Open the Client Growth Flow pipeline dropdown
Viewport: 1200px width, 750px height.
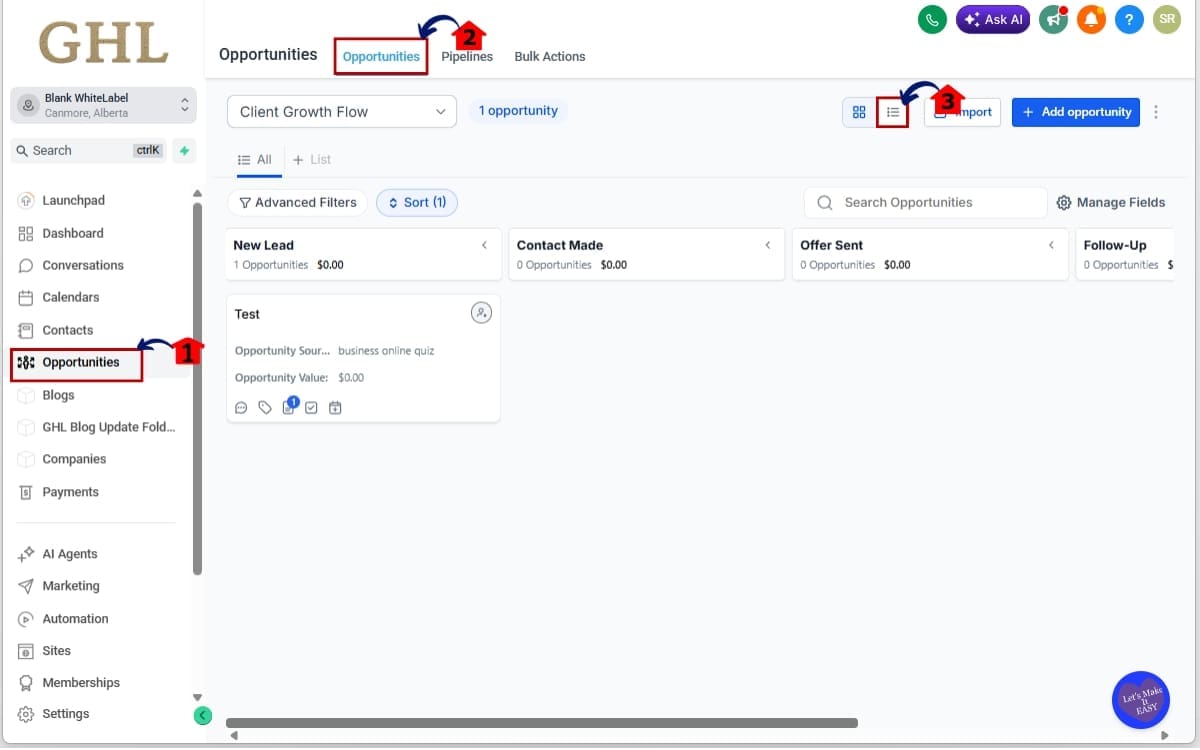tap(341, 111)
